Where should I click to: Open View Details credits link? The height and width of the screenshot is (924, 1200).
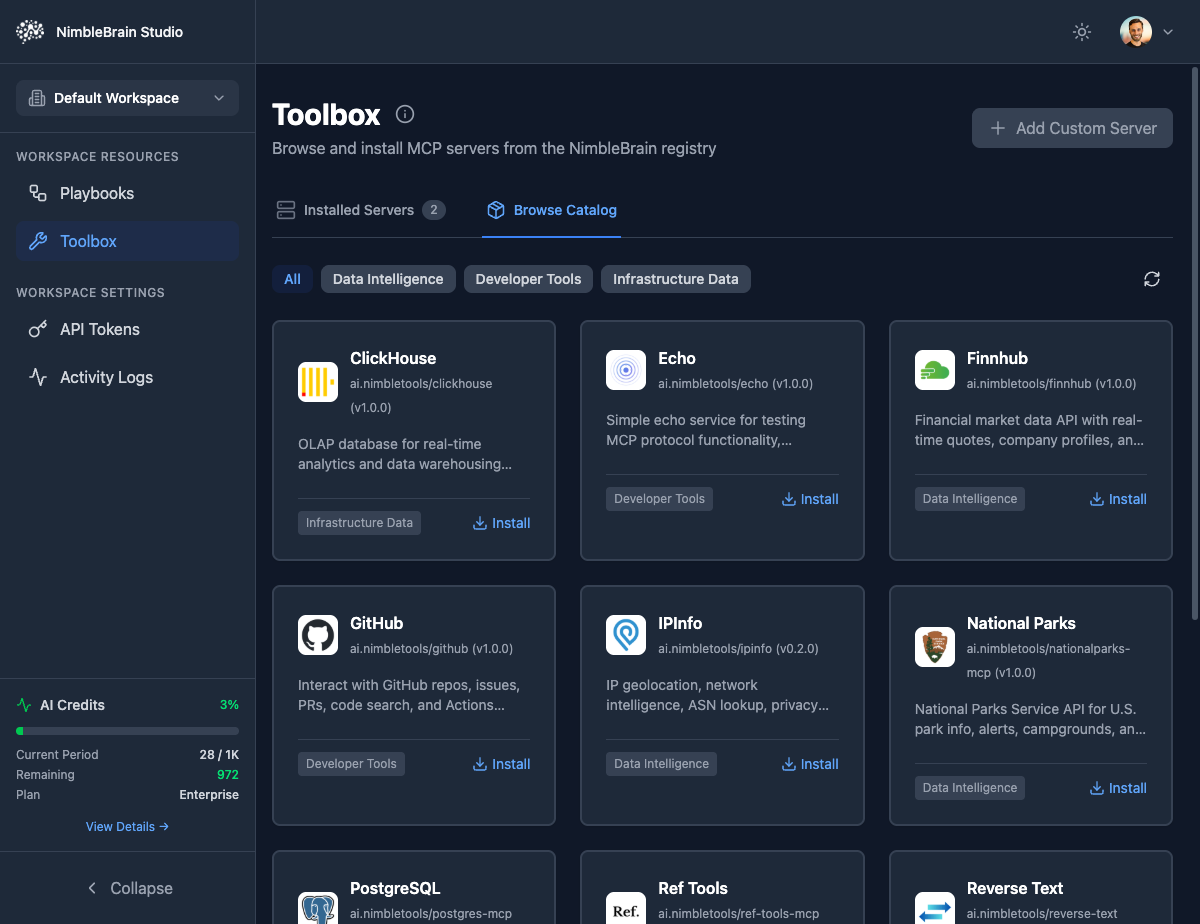[127, 827]
